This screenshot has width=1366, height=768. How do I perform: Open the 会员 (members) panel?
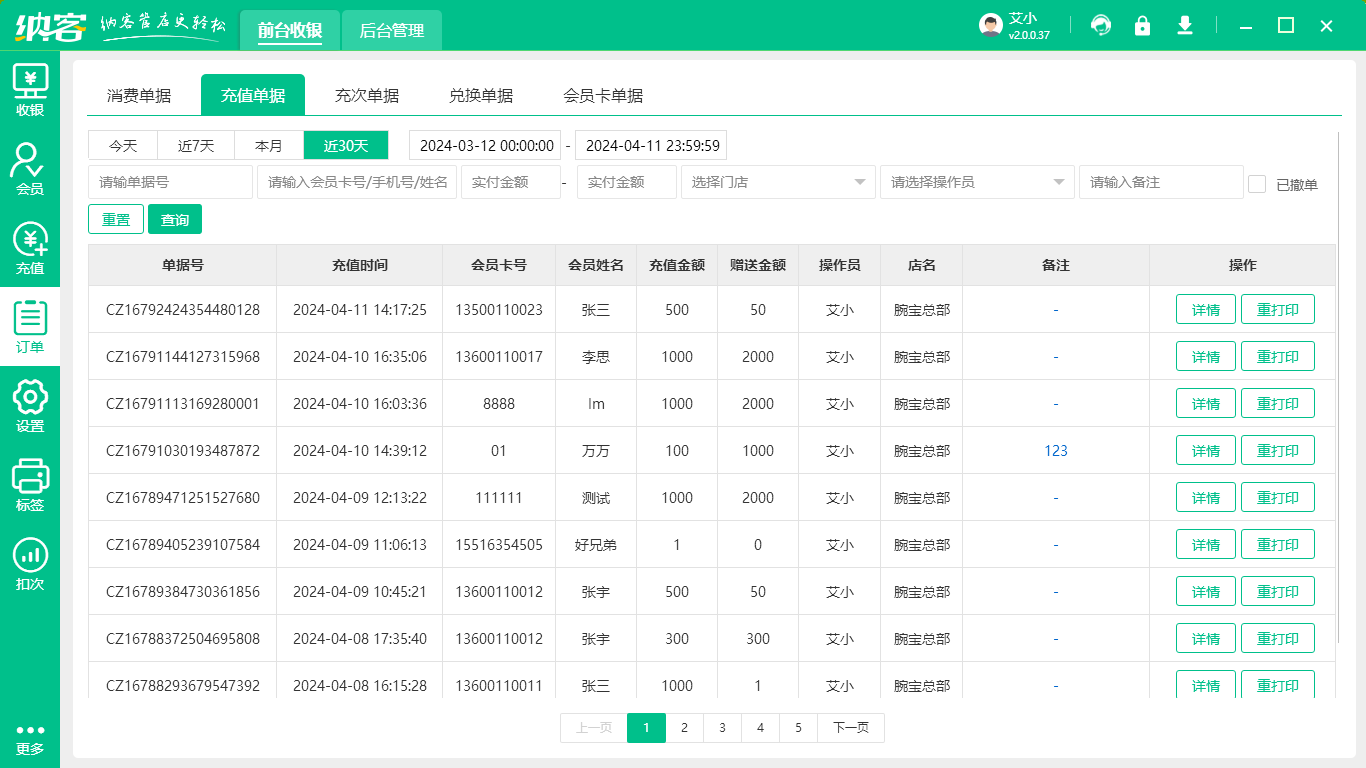[30, 165]
